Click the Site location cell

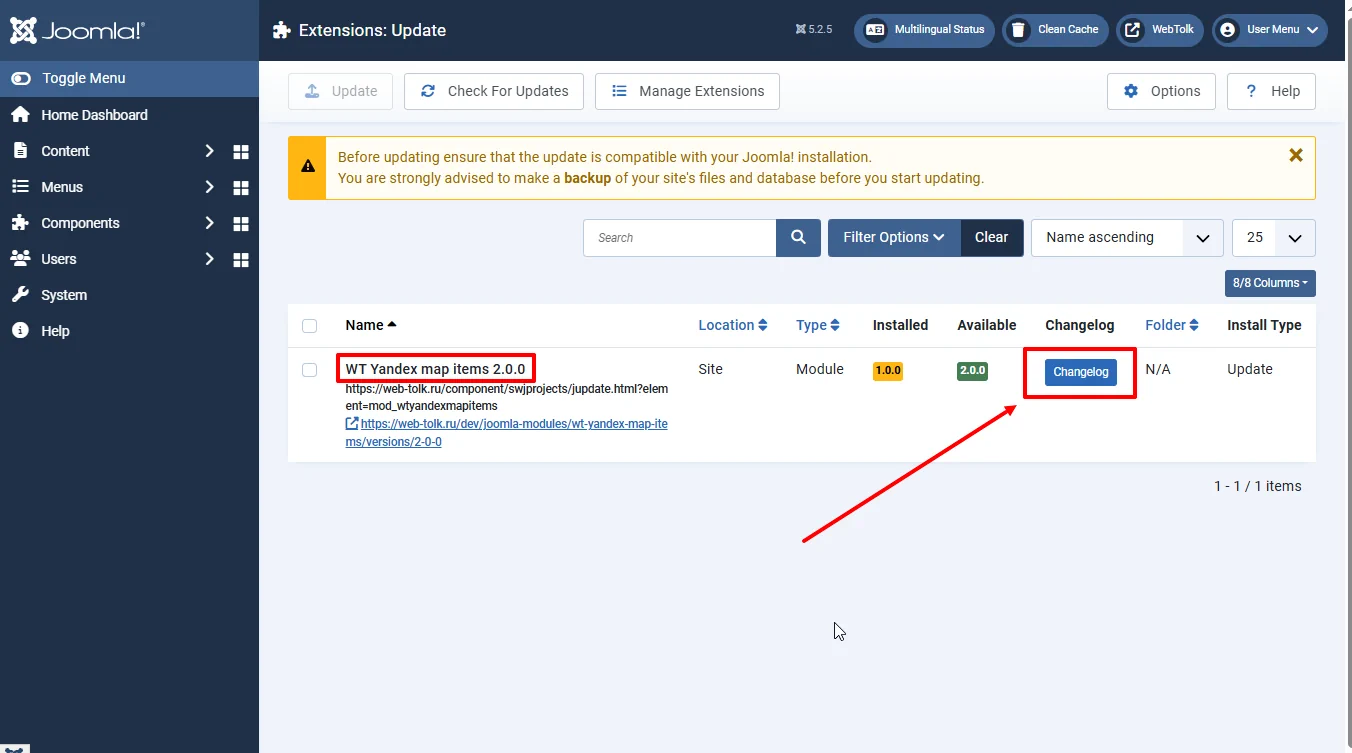coord(710,369)
